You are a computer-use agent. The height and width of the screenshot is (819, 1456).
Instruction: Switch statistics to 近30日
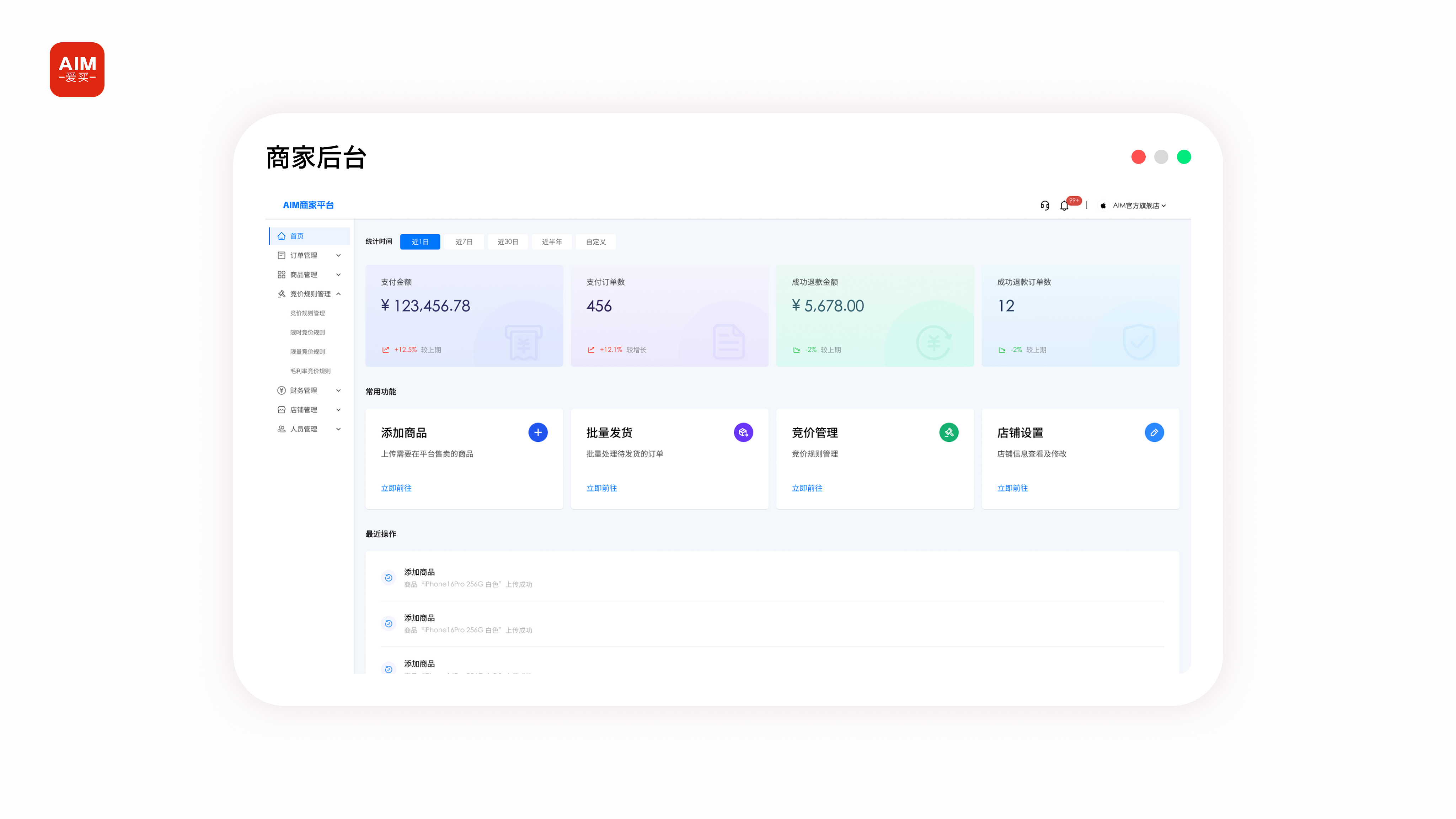pos(508,241)
